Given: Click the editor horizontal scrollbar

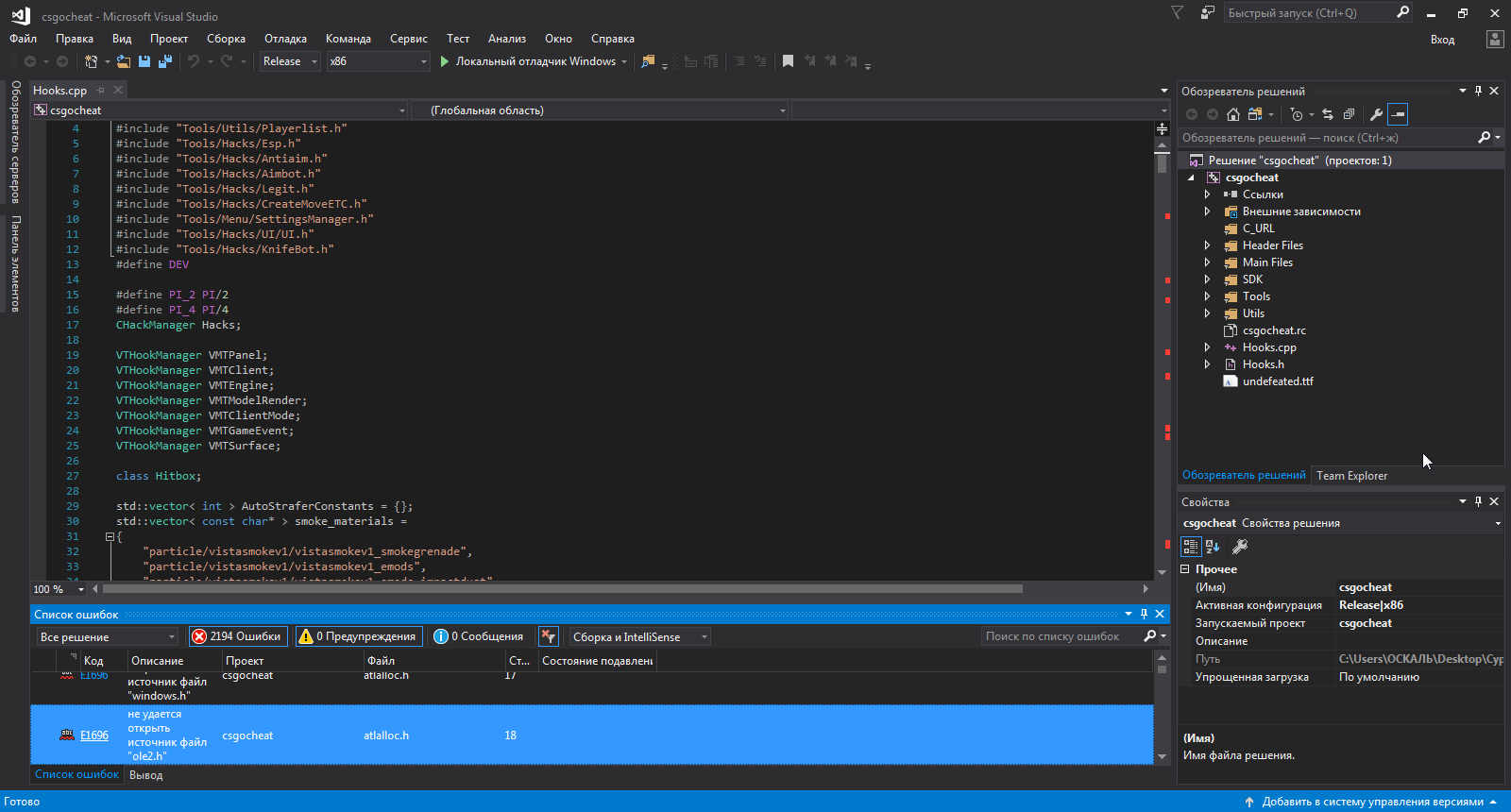Looking at the screenshot, I should (x=562, y=589).
